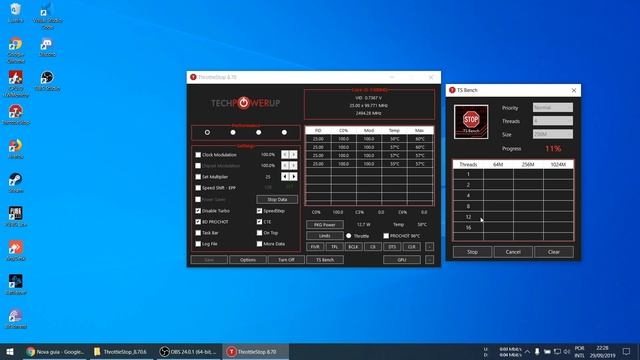
Task: Click the TechPowerUp logo in ThrottleStop
Action: 245,103
